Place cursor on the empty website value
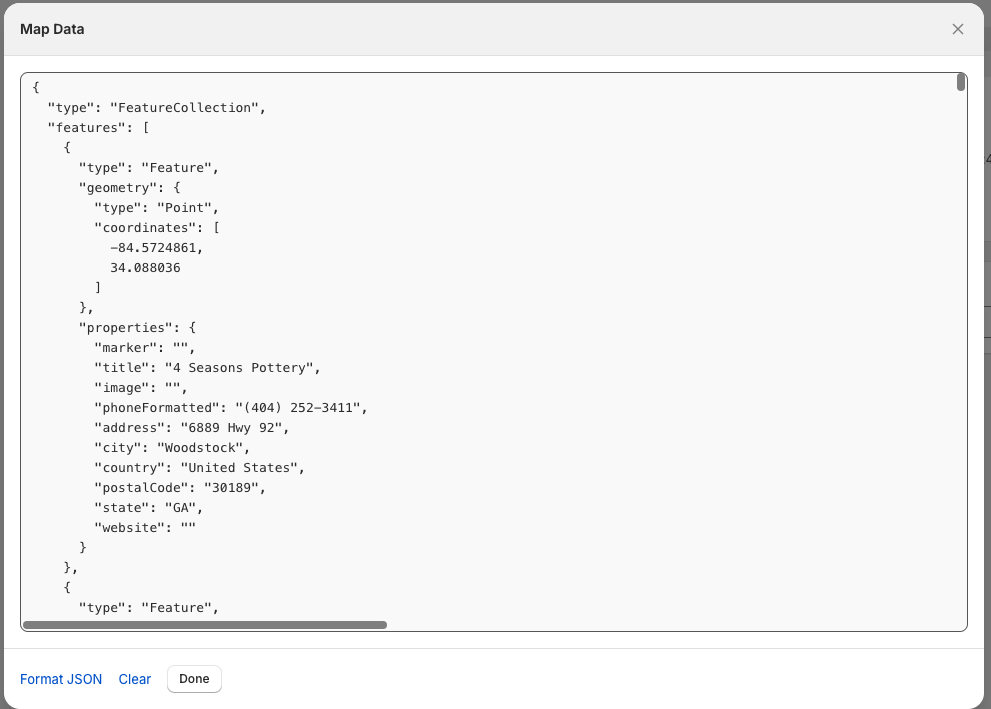The height and width of the screenshot is (709, 991). [187, 528]
